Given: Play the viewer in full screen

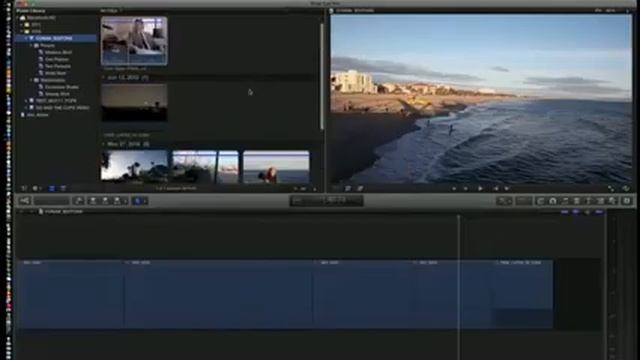Looking at the screenshot, I should point(611,188).
